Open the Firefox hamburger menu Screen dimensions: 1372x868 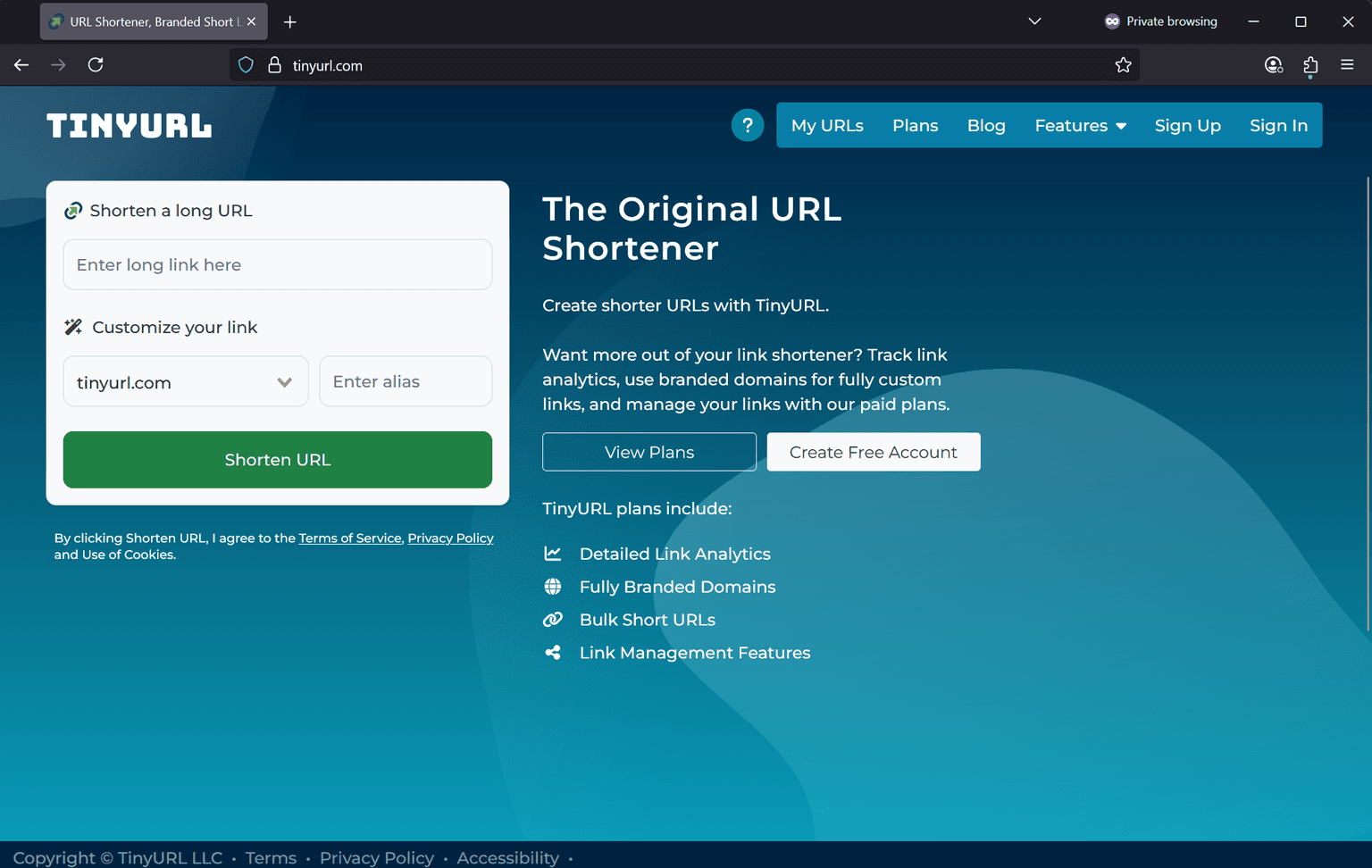(x=1348, y=64)
